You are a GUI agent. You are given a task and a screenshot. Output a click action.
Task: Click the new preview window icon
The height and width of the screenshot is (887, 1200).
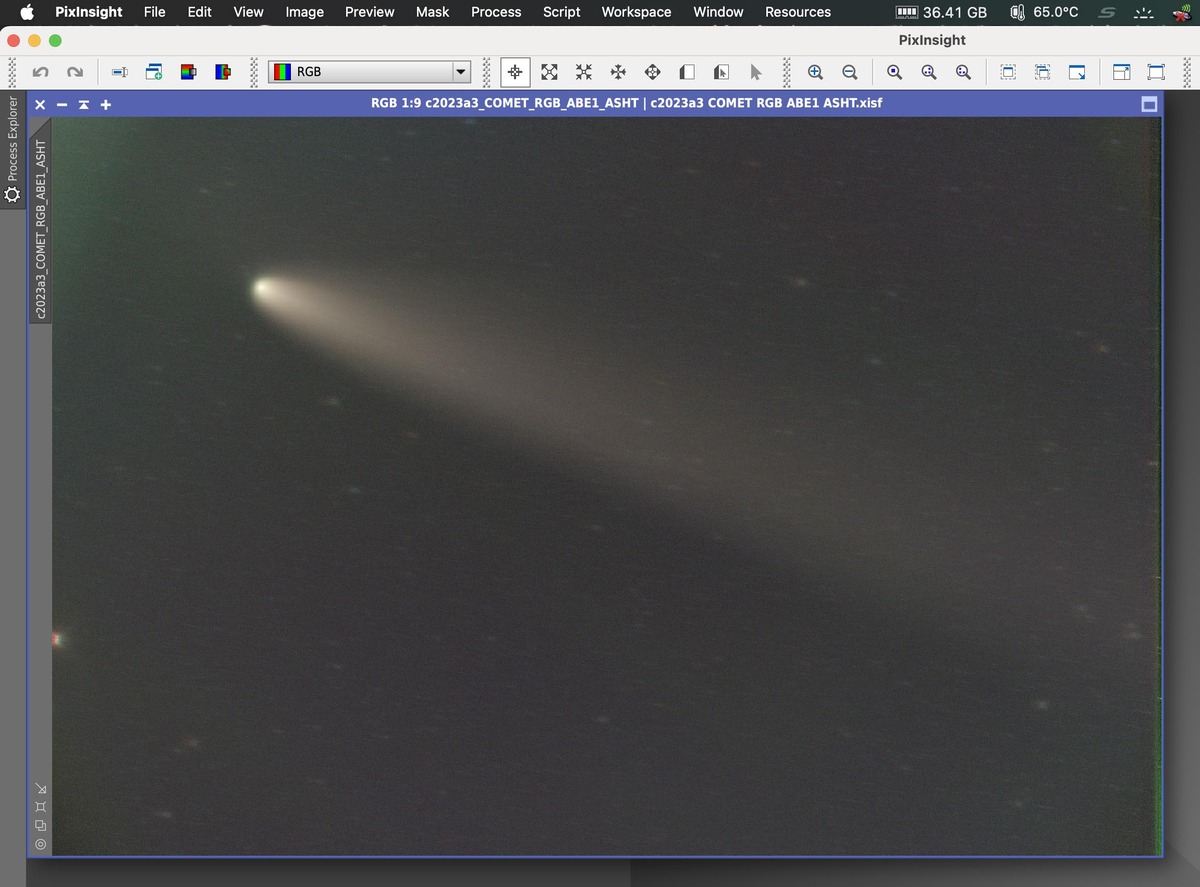point(153,72)
